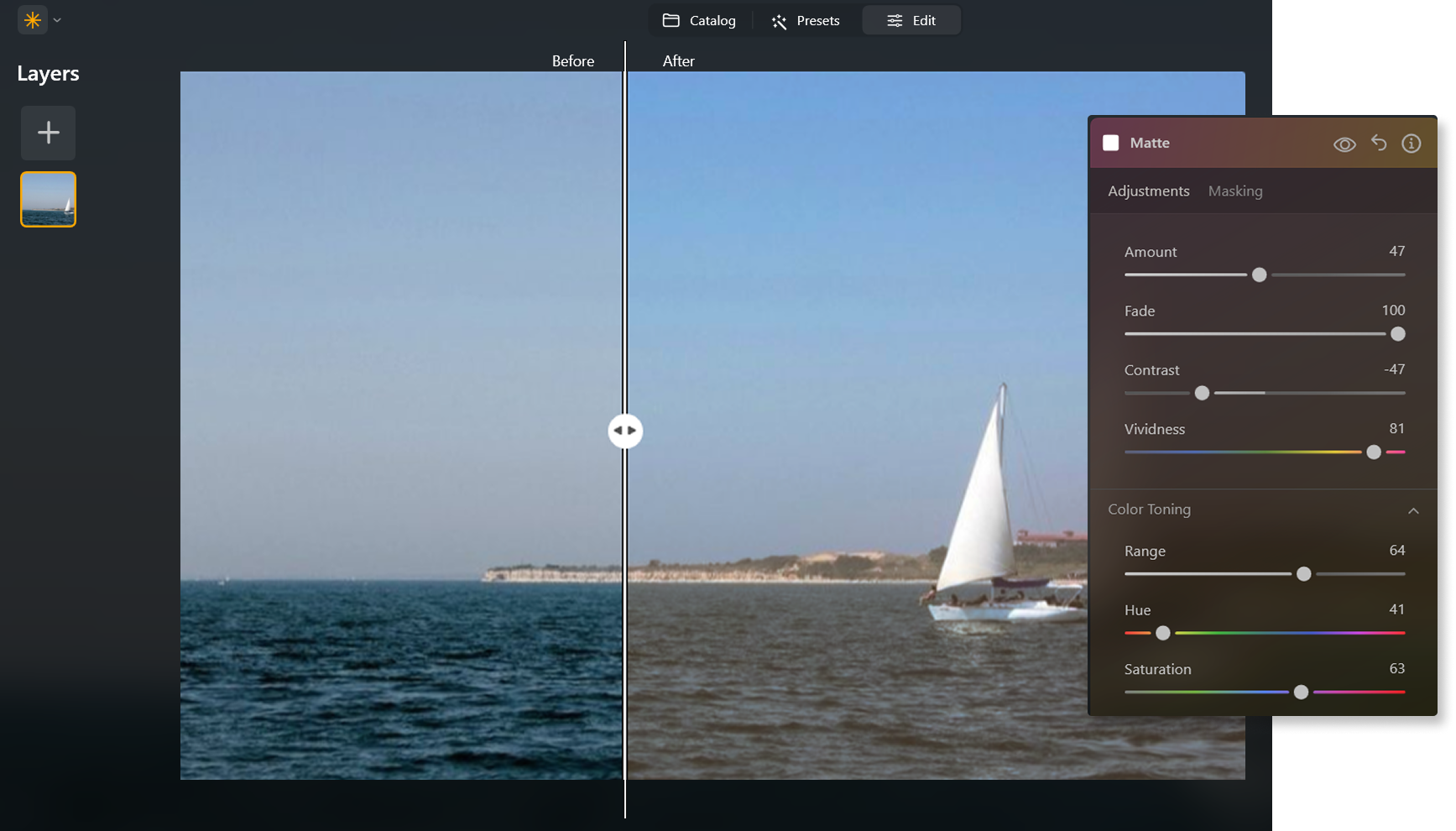This screenshot has height=831, width=1456.
Task: Click the Range slider handle
Action: (1303, 574)
